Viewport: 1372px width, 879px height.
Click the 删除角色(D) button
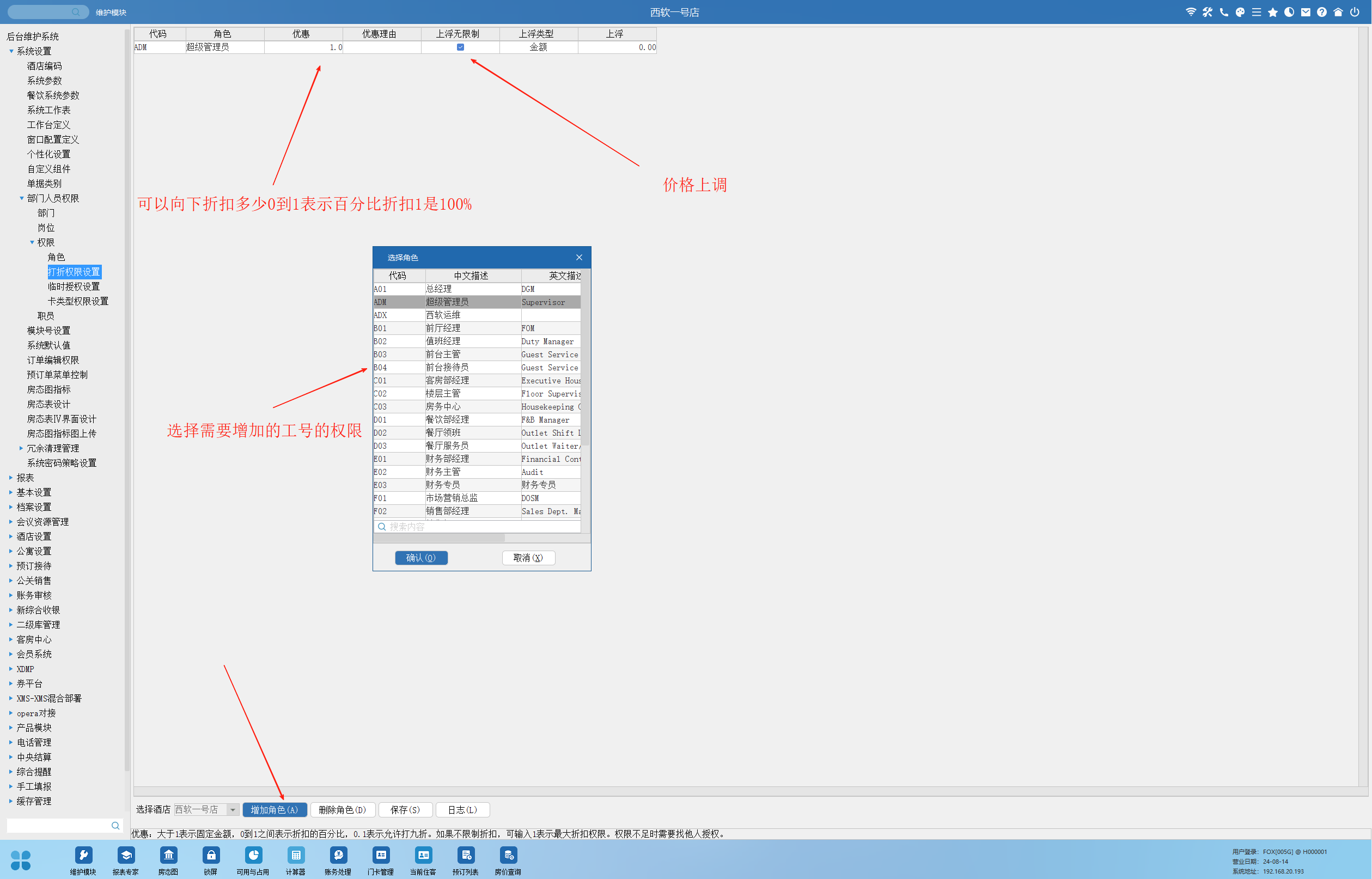343,810
